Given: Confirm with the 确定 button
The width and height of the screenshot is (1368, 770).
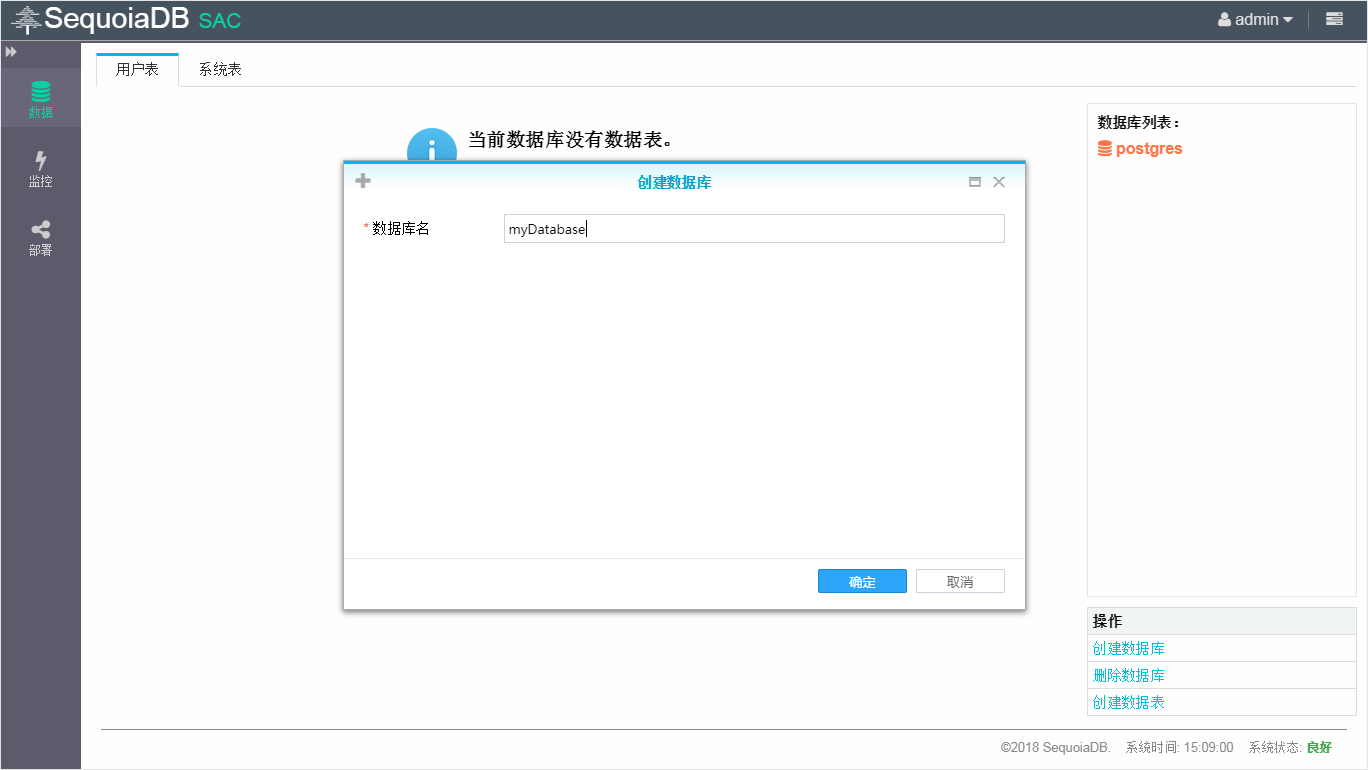Looking at the screenshot, I should (x=862, y=582).
